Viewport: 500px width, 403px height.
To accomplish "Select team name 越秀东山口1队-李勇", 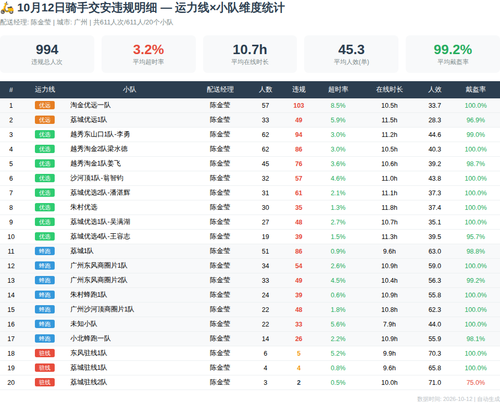I will pos(100,134).
